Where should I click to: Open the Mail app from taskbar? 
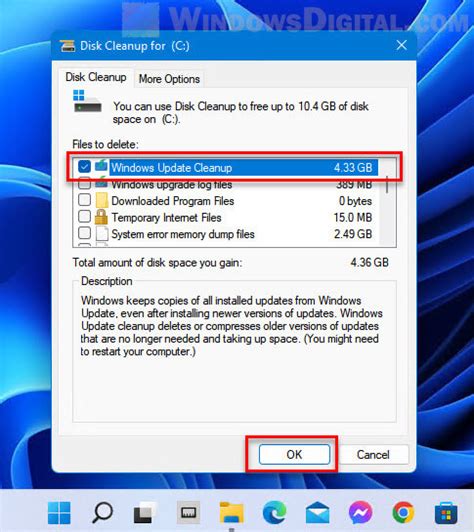click(x=318, y=513)
